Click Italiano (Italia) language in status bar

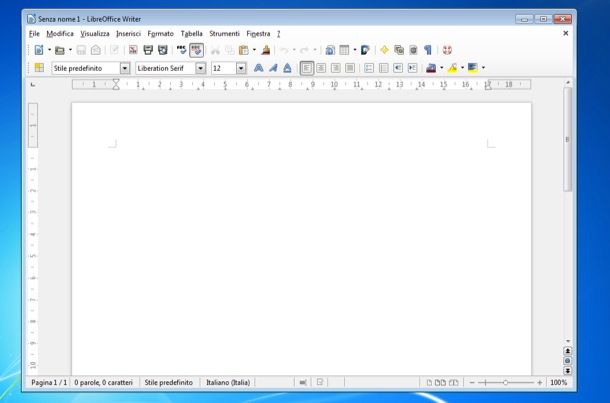(x=228, y=383)
